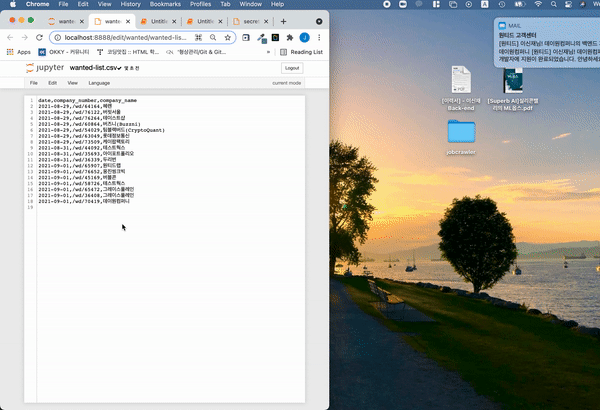
Task: Open Control Center icon in menu bar
Action: (568, 4)
